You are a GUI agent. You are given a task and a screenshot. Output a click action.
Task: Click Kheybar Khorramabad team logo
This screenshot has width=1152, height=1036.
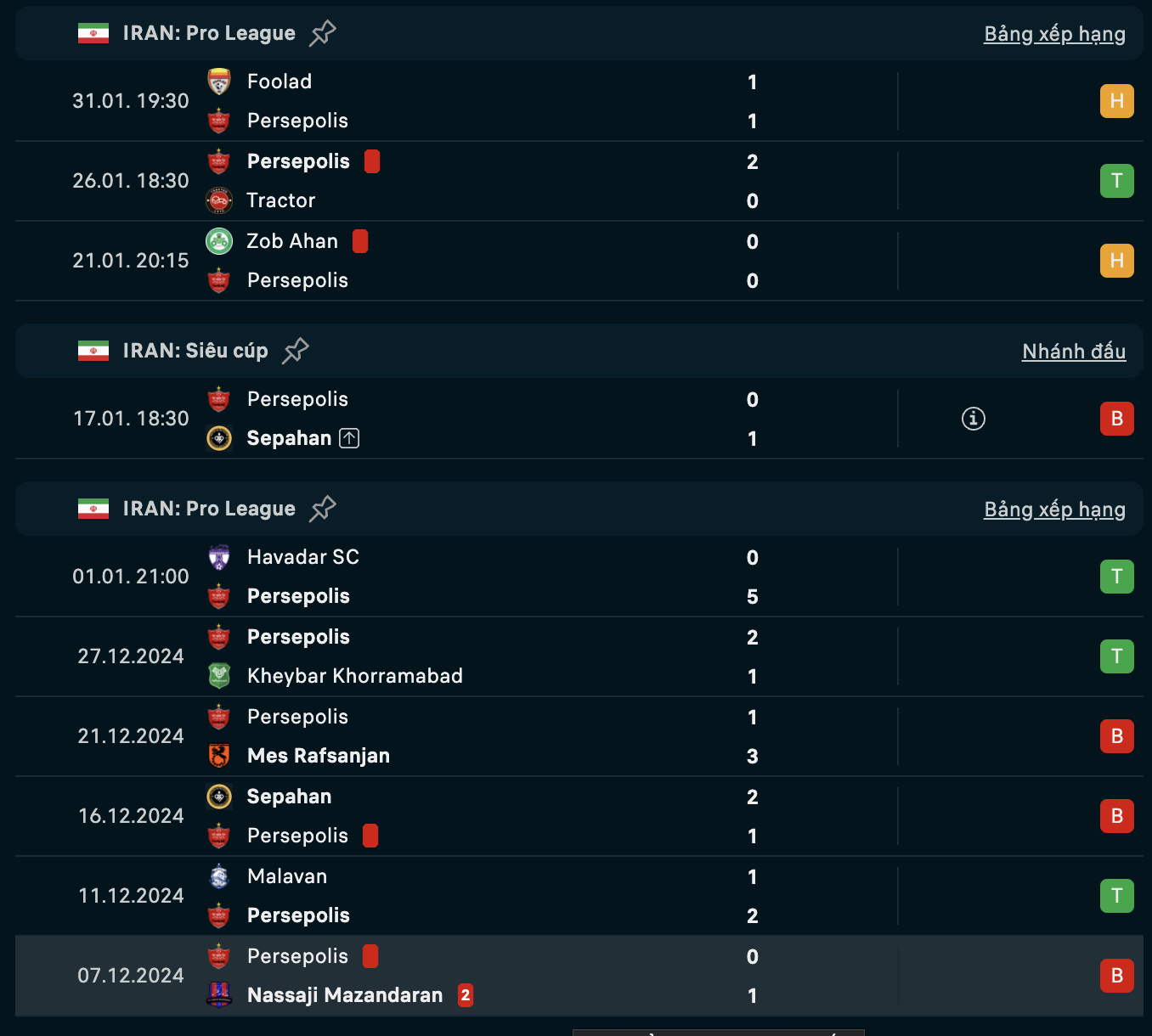pos(219,676)
